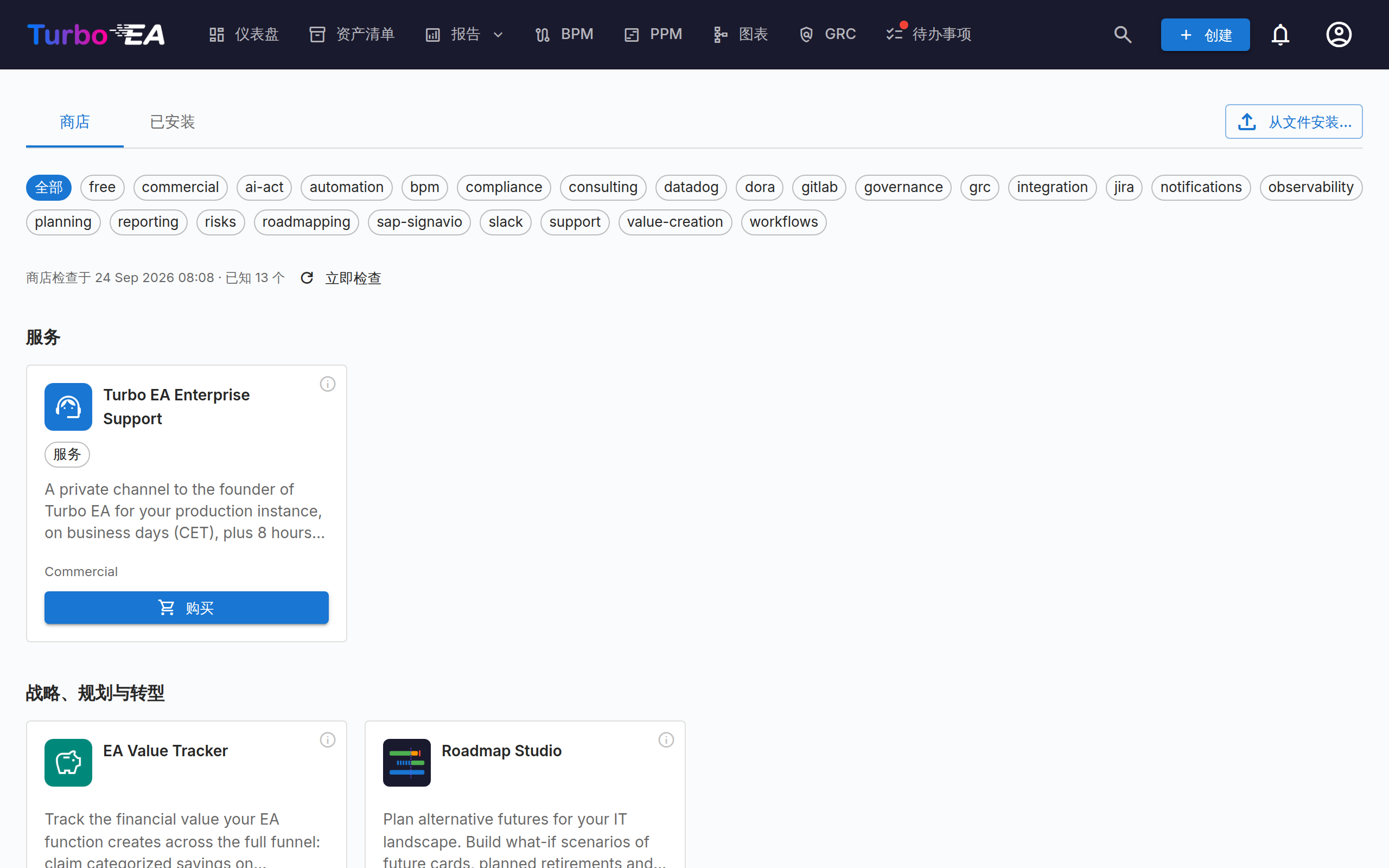Toggle the automation filter chip
The height and width of the screenshot is (868, 1389).
pyautogui.click(x=346, y=187)
